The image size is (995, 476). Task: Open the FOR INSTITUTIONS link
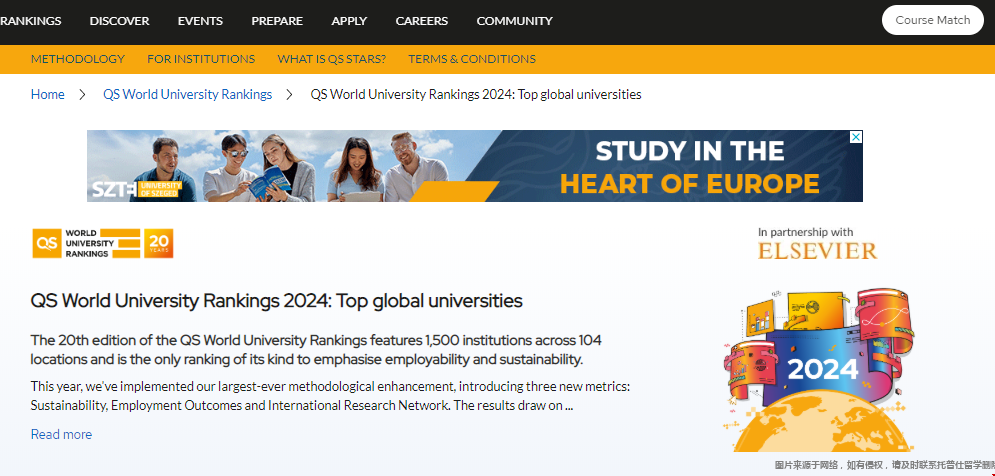pos(201,59)
